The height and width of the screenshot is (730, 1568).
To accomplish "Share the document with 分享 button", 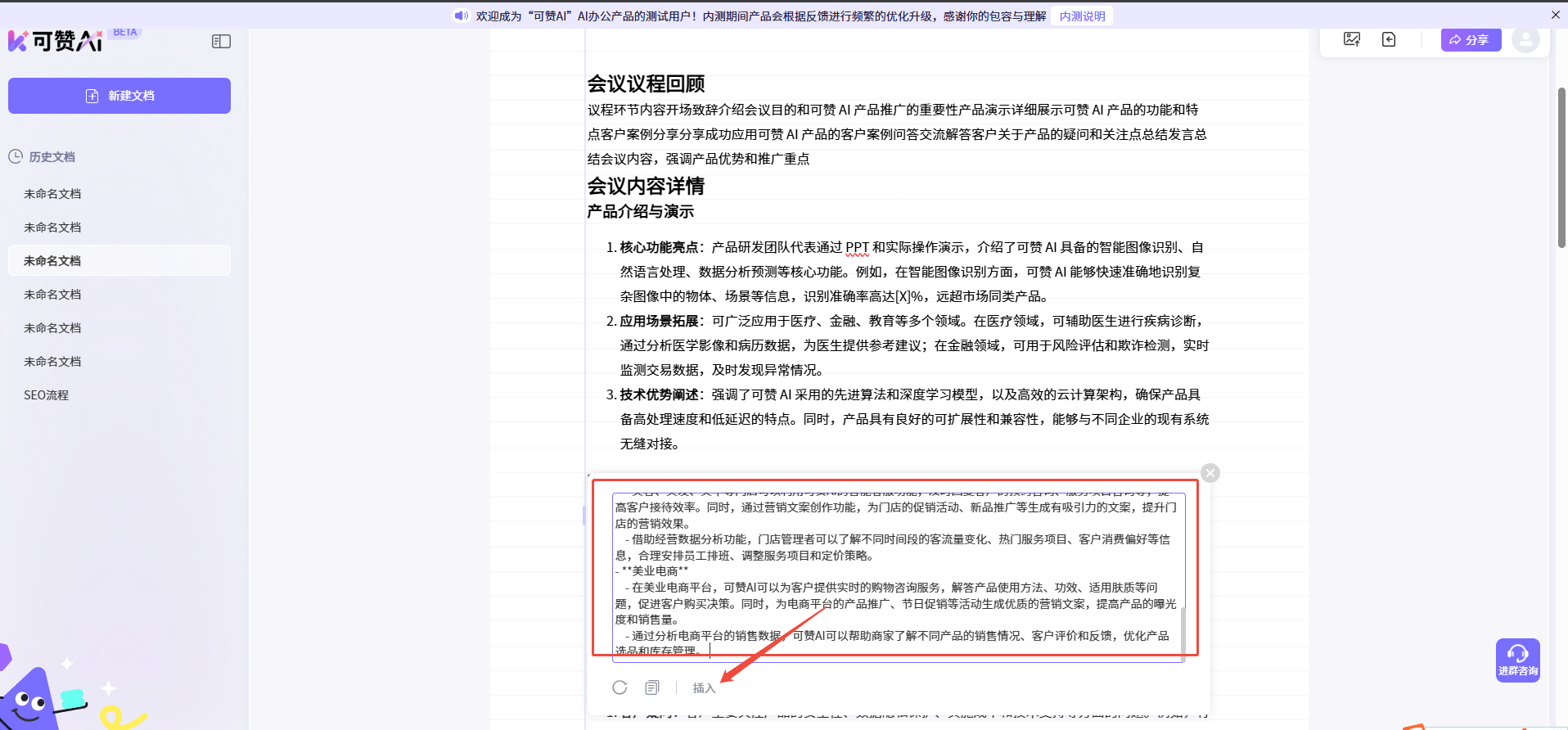I will pos(1471,39).
